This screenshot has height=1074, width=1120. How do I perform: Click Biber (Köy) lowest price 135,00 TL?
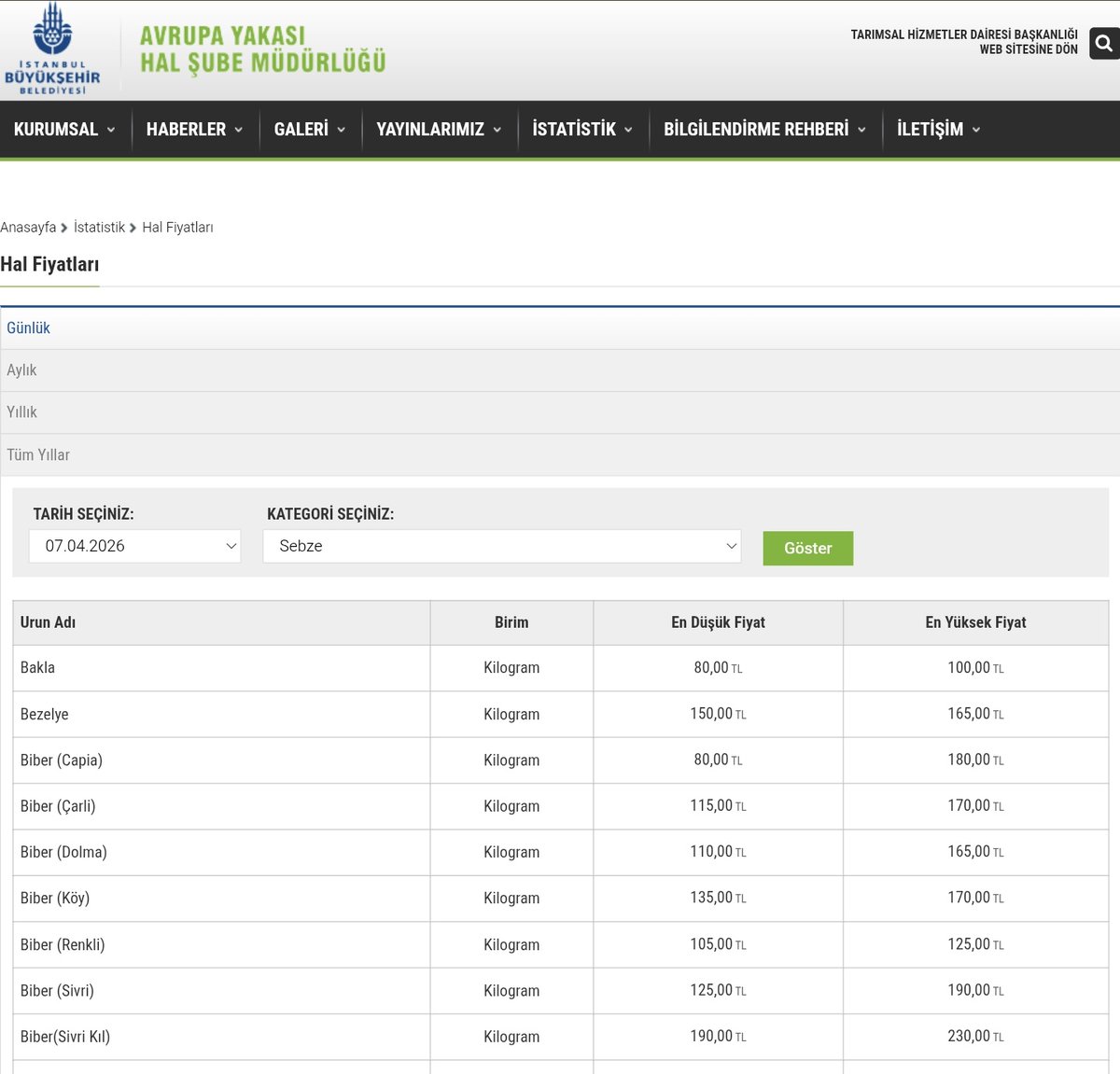(x=718, y=898)
